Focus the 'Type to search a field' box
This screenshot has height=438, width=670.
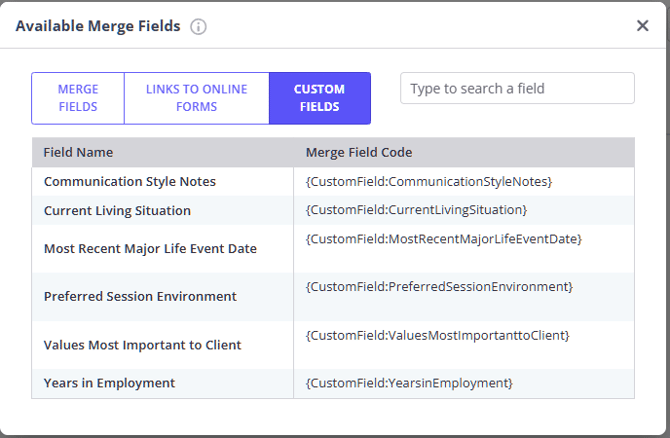pos(517,88)
